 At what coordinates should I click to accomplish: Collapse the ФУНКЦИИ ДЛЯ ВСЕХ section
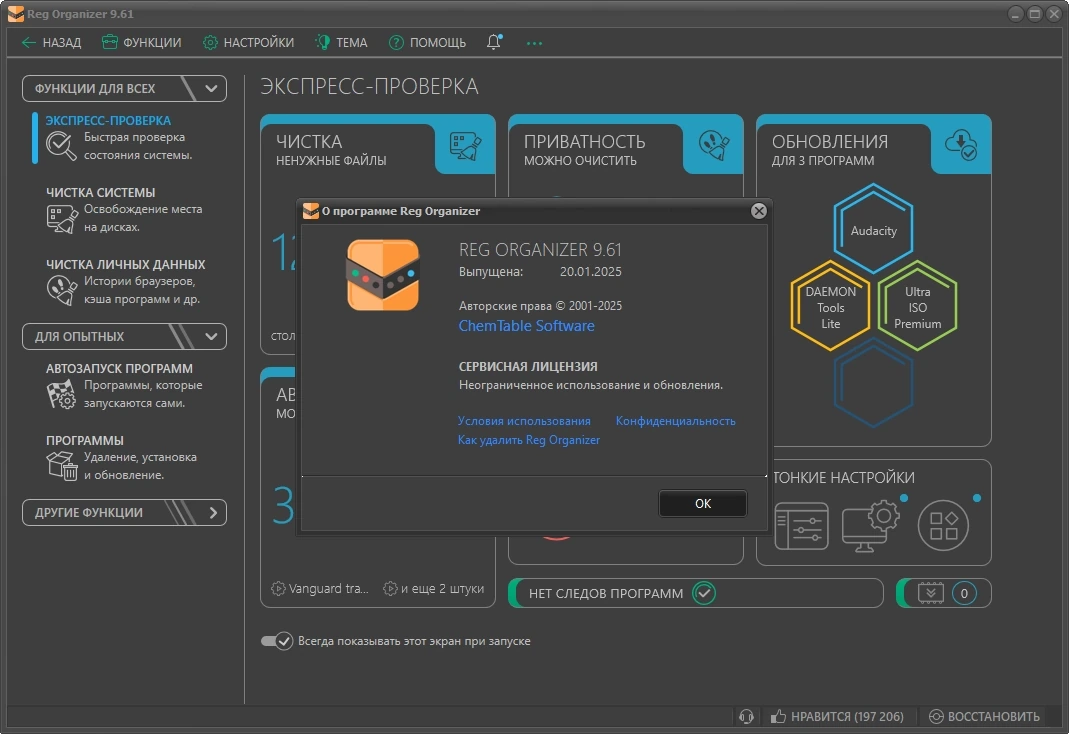pyautogui.click(x=211, y=88)
